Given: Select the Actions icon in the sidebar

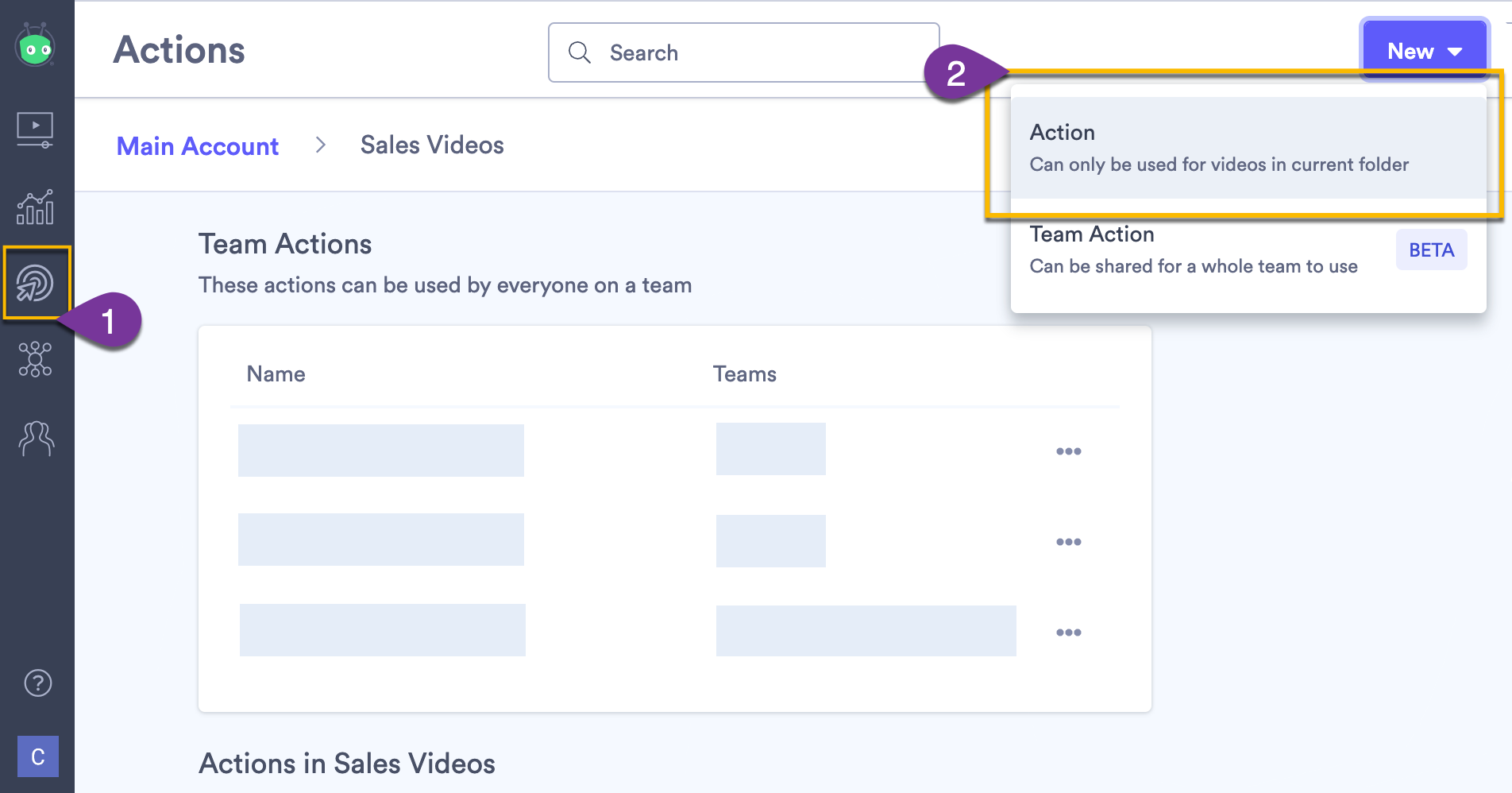Looking at the screenshot, I should pos(36,283).
